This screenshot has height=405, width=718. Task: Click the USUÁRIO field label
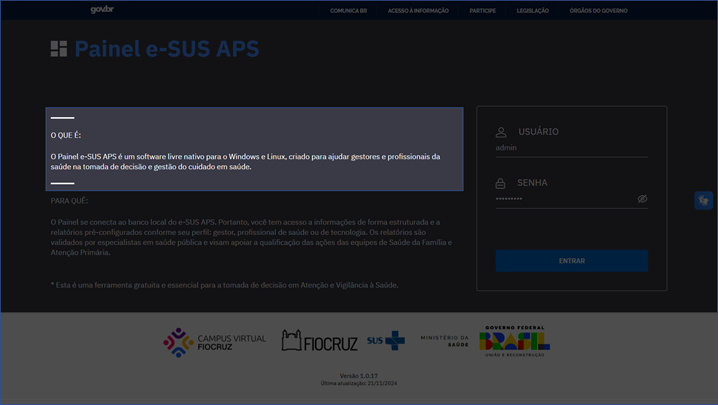[538, 132]
